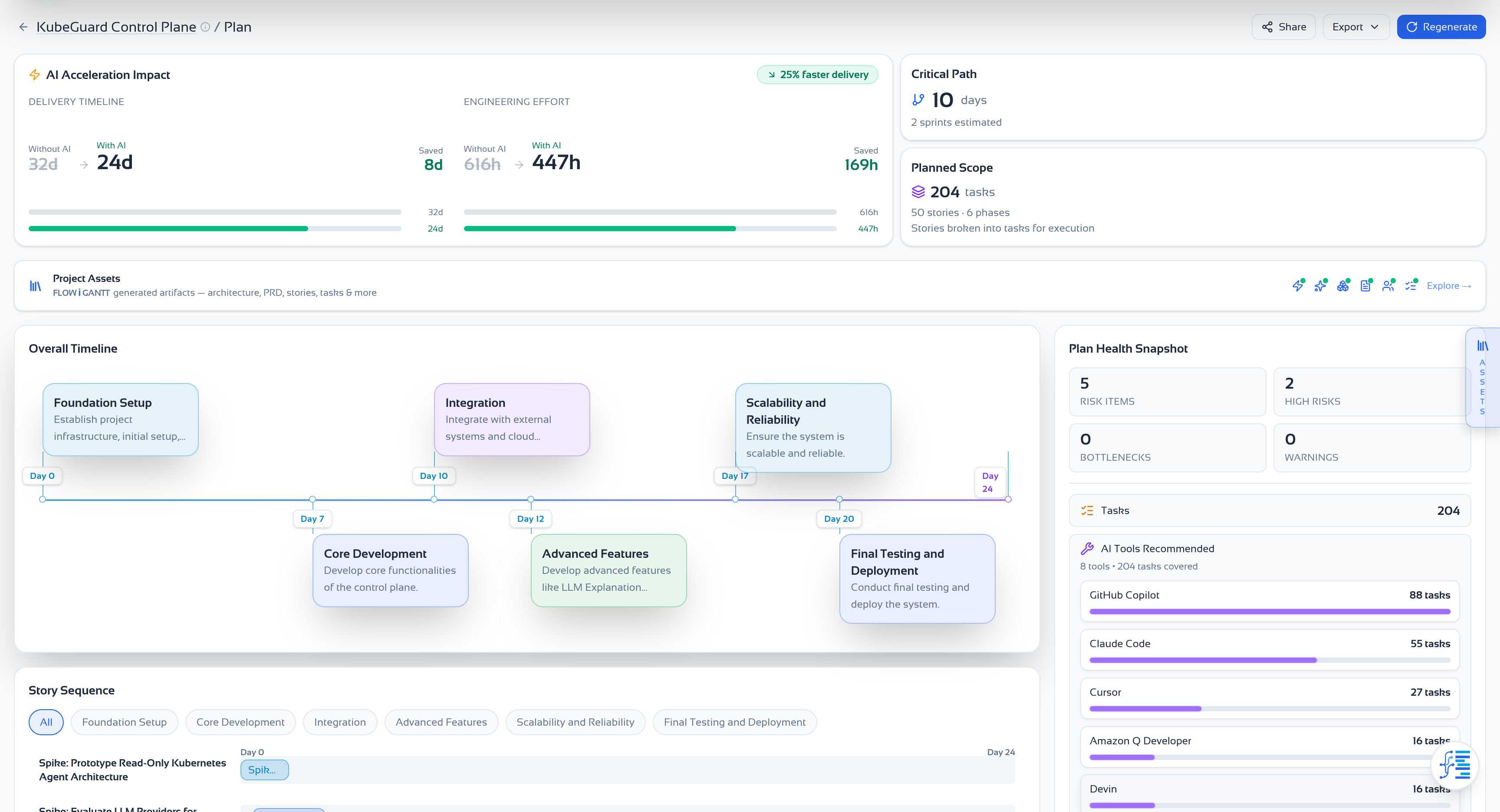
Task: Open the Foundation Setup phase card
Action: [121, 419]
